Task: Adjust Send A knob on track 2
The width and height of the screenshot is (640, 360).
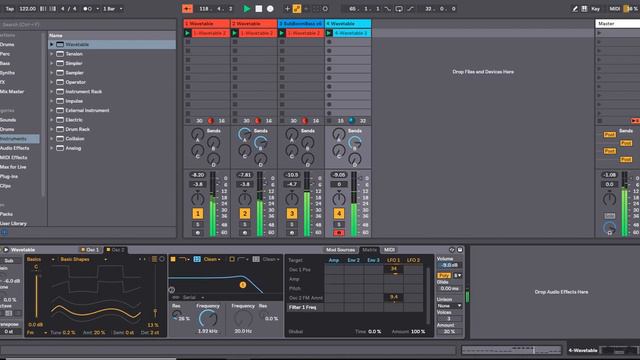Action: point(244,133)
